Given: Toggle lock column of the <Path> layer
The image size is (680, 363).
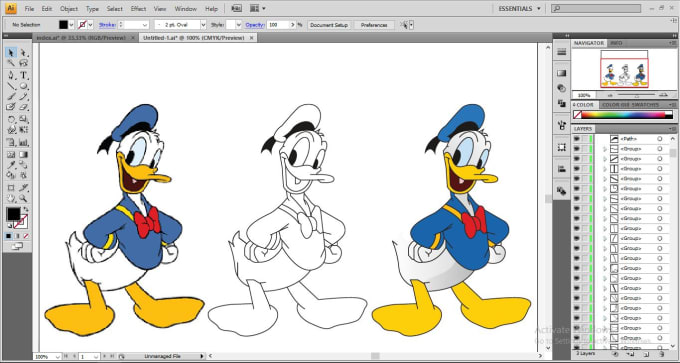Looking at the screenshot, I should point(585,139).
